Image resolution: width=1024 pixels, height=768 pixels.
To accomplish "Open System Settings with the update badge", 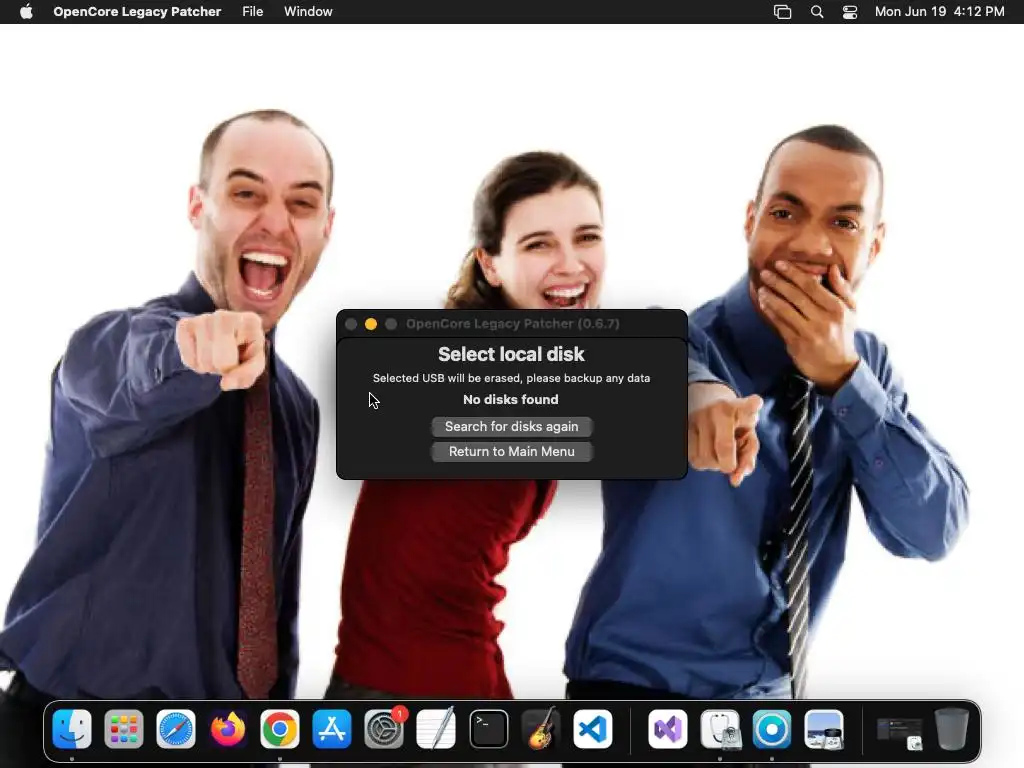I will (x=384, y=729).
